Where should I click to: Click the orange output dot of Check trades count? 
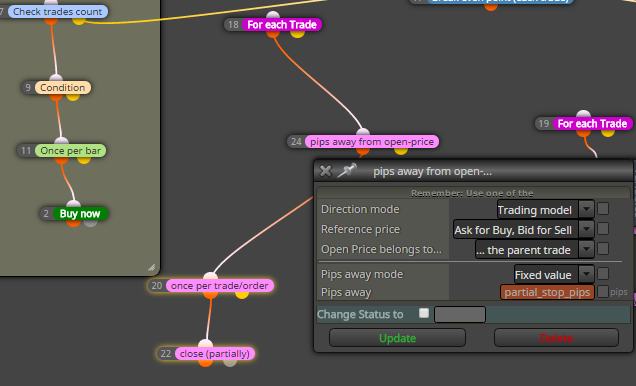click(x=51, y=20)
